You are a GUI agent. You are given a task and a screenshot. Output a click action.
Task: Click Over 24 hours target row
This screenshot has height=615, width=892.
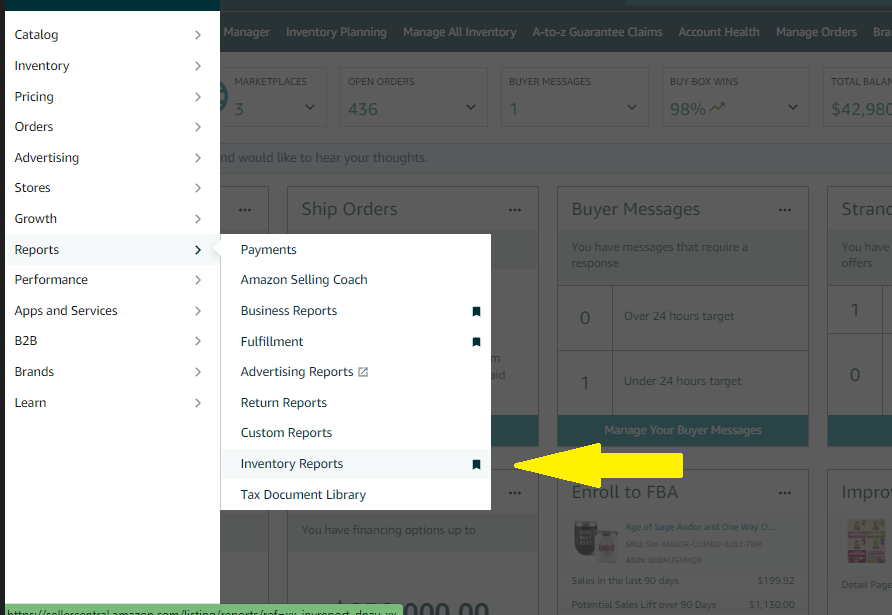[683, 318]
